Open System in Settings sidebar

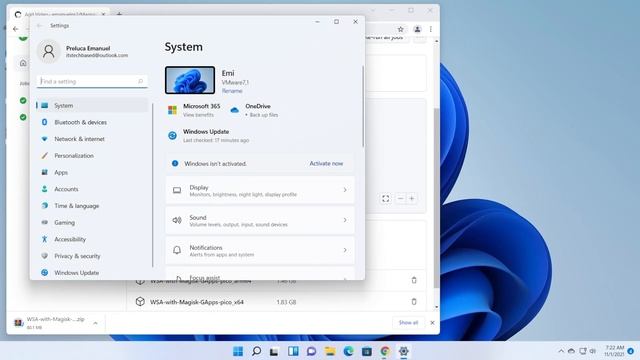pyautogui.click(x=92, y=105)
